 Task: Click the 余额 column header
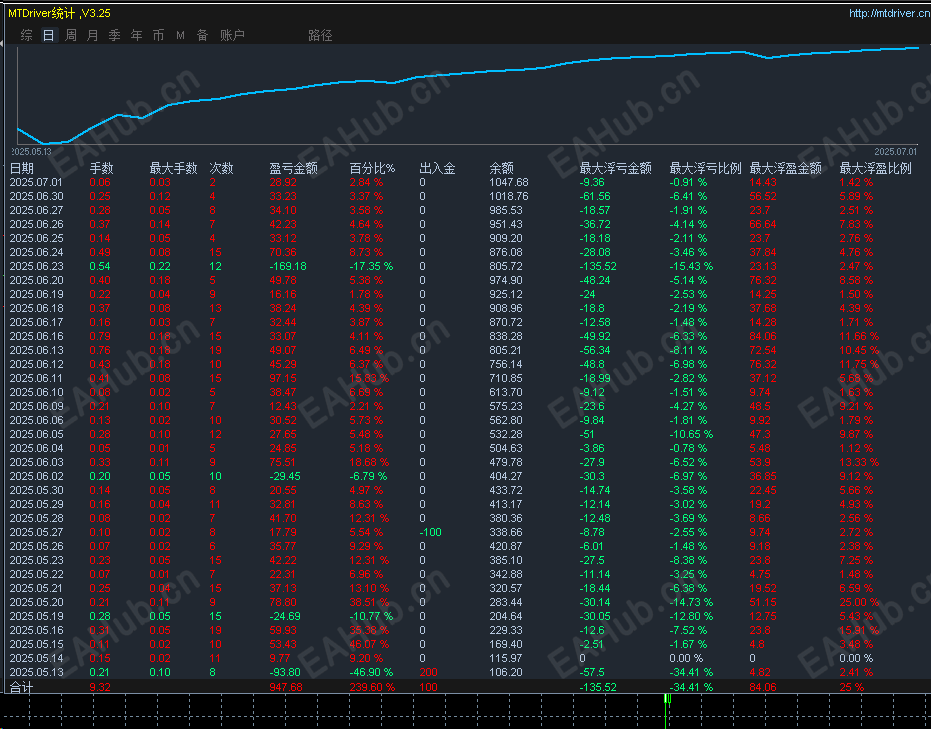click(x=501, y=169)
